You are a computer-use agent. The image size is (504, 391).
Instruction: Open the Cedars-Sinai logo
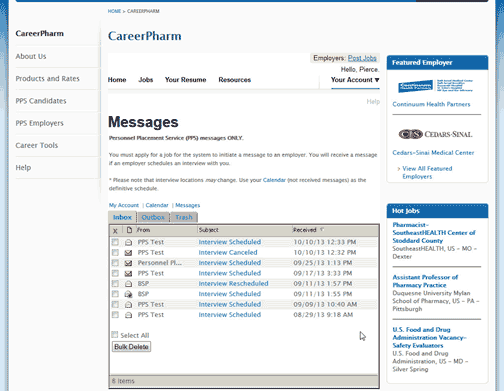click(435, 134)
